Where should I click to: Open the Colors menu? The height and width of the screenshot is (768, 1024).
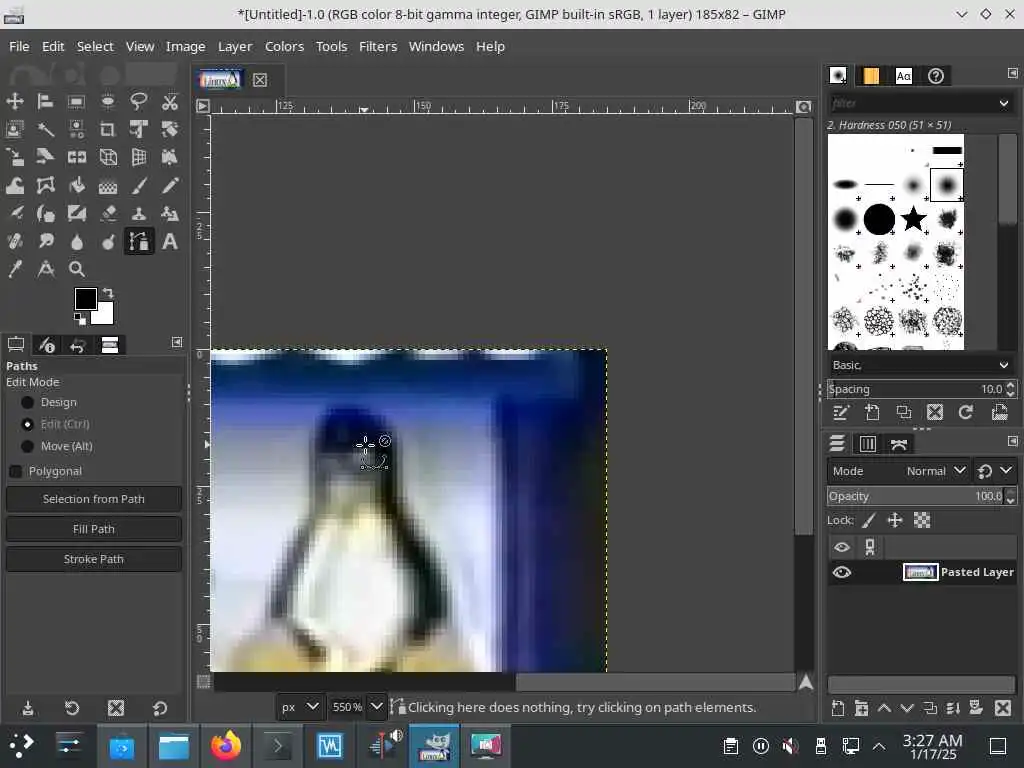(284, 46)
